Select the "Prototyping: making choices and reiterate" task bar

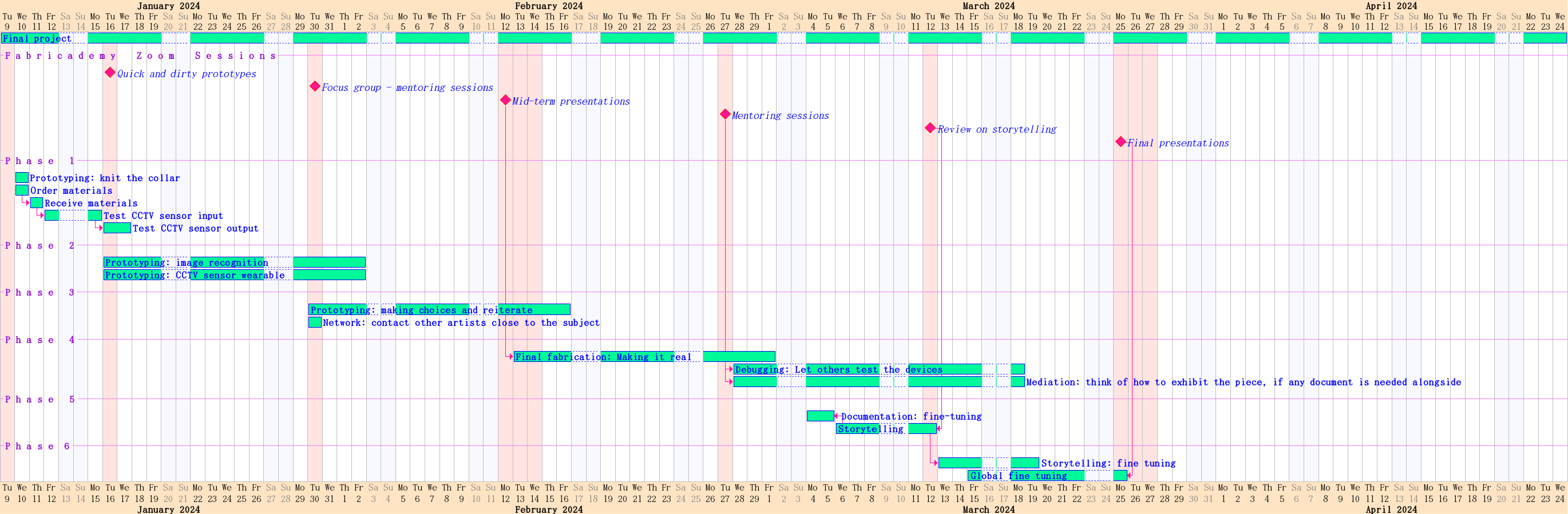click(x=439, y=310)
